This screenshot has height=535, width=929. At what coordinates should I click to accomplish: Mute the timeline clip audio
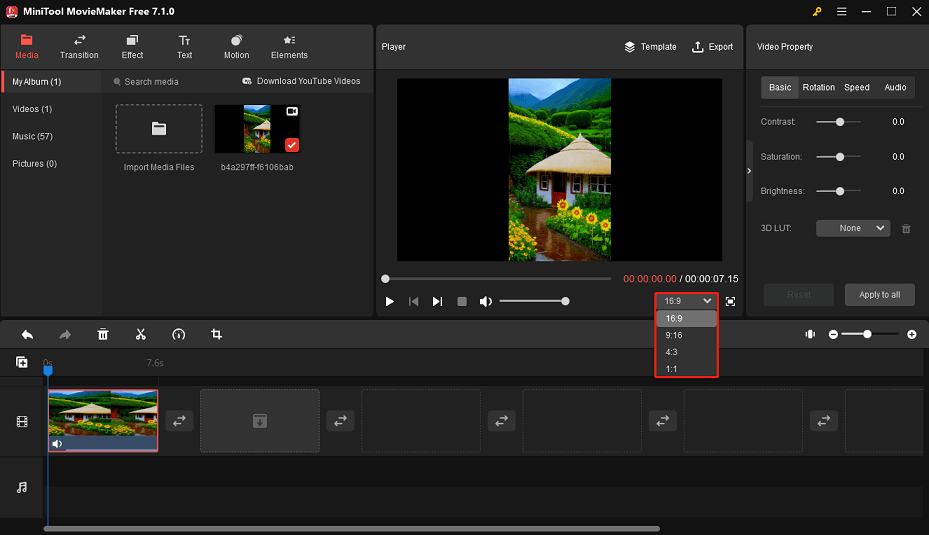(x=57, y=444)
